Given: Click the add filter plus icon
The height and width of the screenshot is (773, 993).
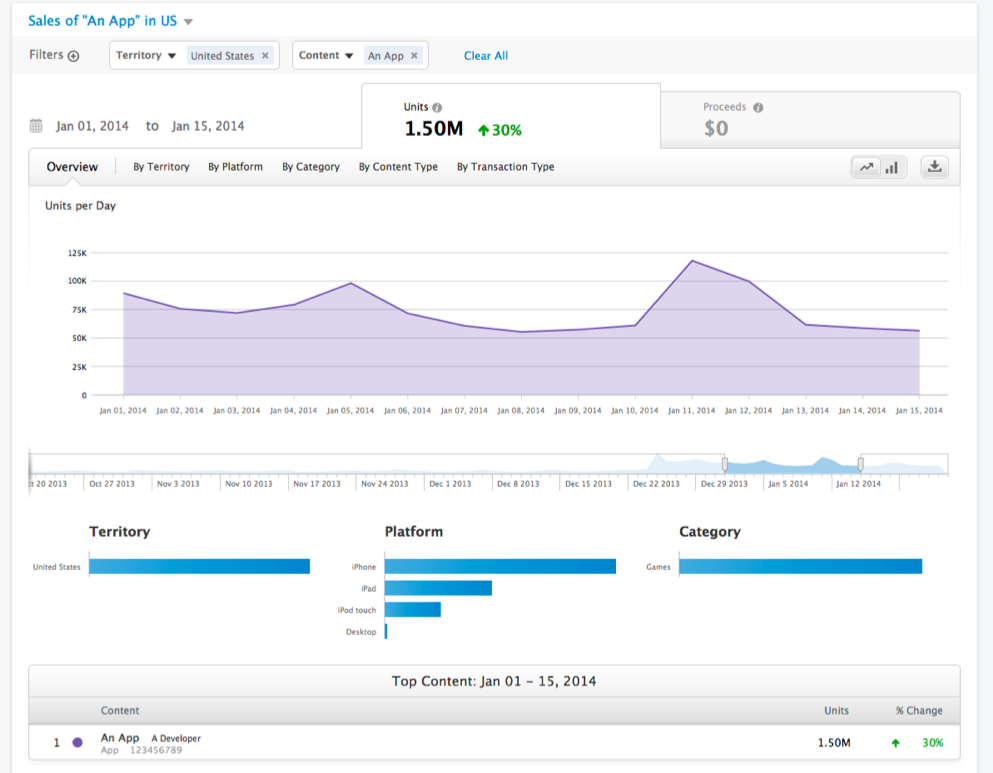Looking at the screenshot, I should pyautogui.click(x=73, y=56).
